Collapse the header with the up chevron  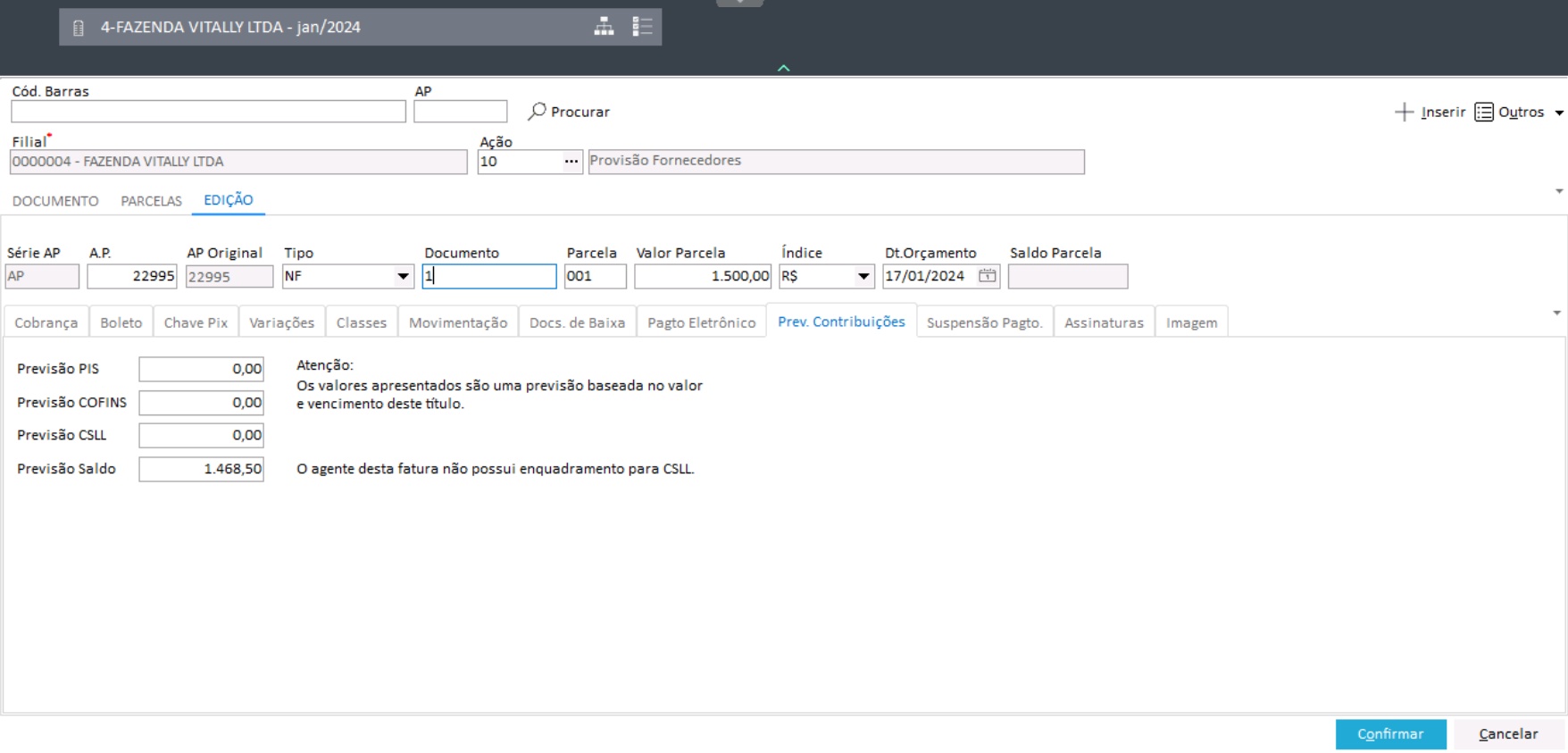[783, 68]
